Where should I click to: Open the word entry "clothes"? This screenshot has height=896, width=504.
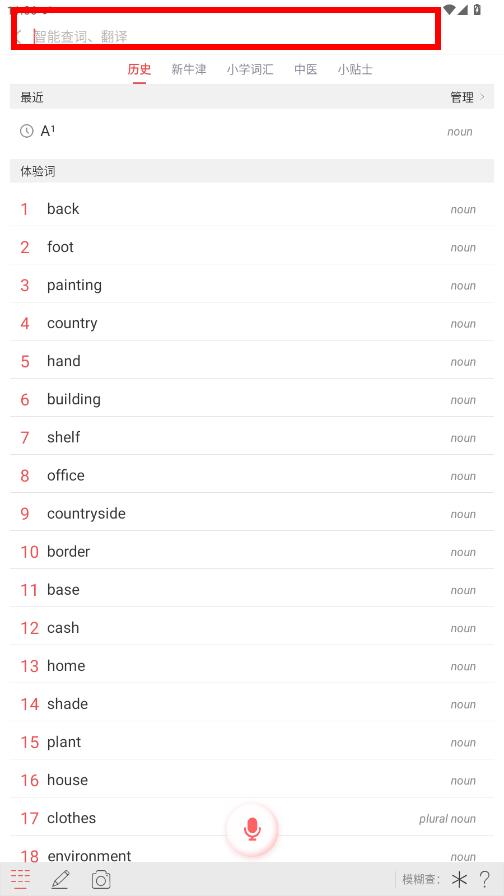(x=252, y=818)
